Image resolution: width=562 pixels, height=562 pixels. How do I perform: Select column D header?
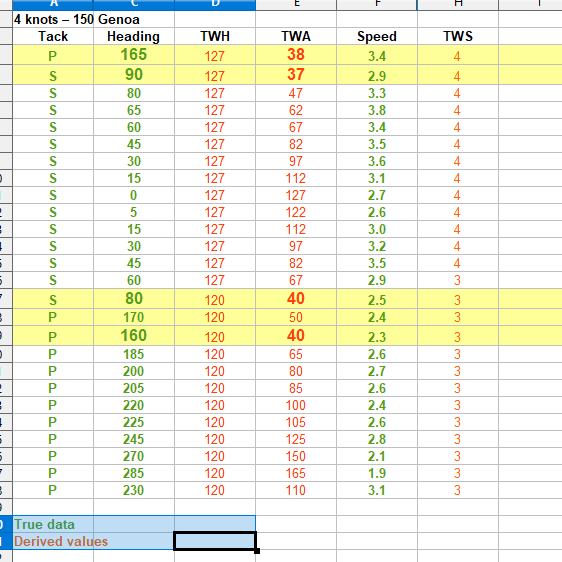(x=215, y=4)
